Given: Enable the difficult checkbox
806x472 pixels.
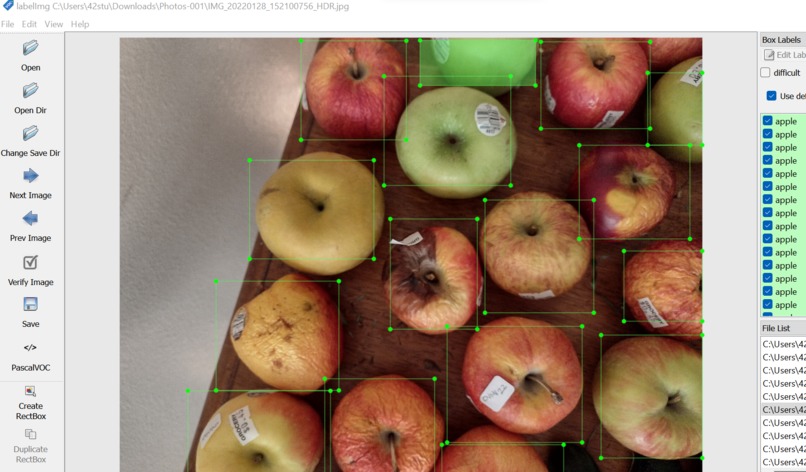Looking at the screenshot, I should click(765, 72).
